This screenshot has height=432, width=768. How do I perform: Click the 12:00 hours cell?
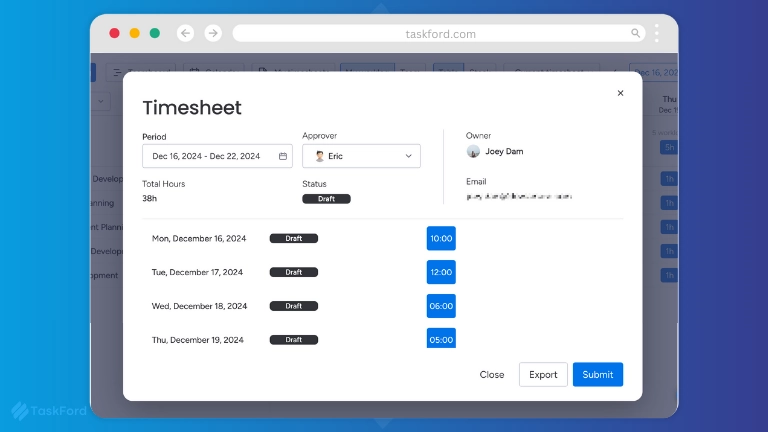click(441, 272)
